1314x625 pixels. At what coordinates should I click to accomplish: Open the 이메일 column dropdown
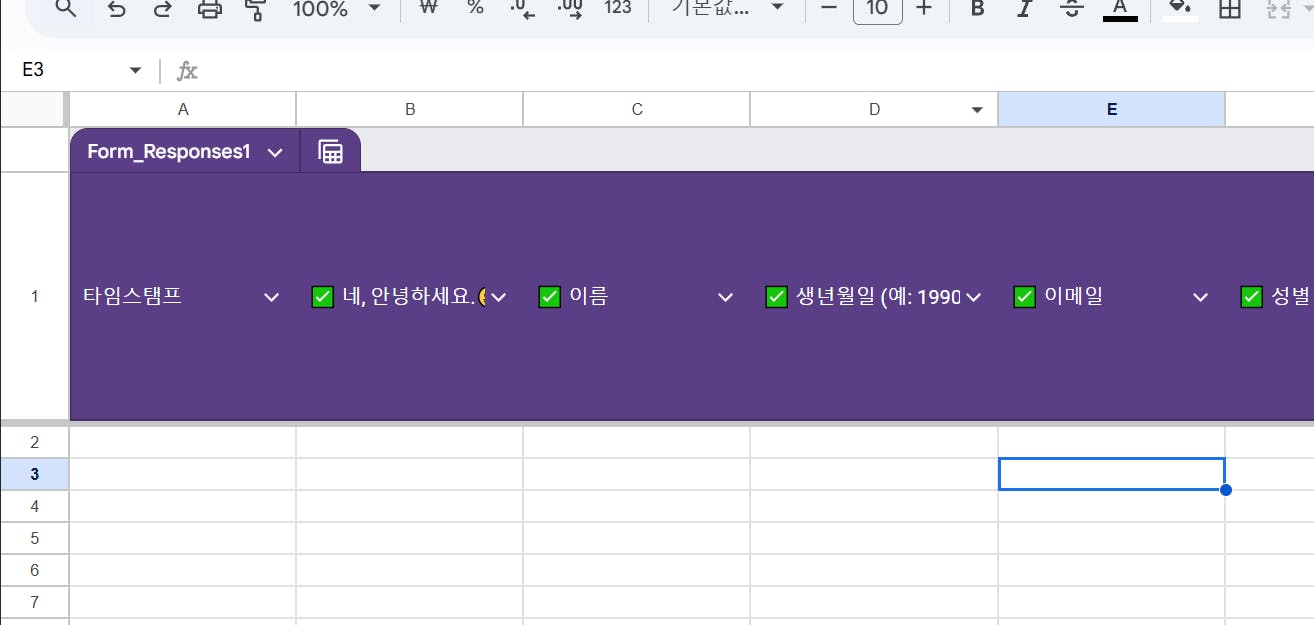tap(1201, 297)
